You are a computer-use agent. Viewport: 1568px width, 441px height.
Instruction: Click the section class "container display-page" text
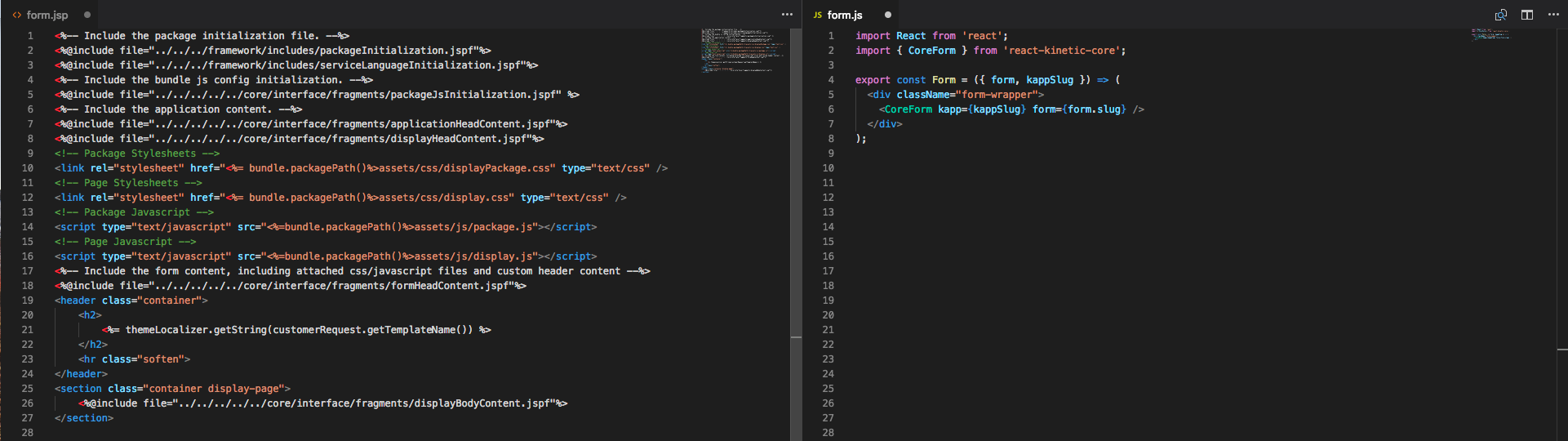[214, 389]
